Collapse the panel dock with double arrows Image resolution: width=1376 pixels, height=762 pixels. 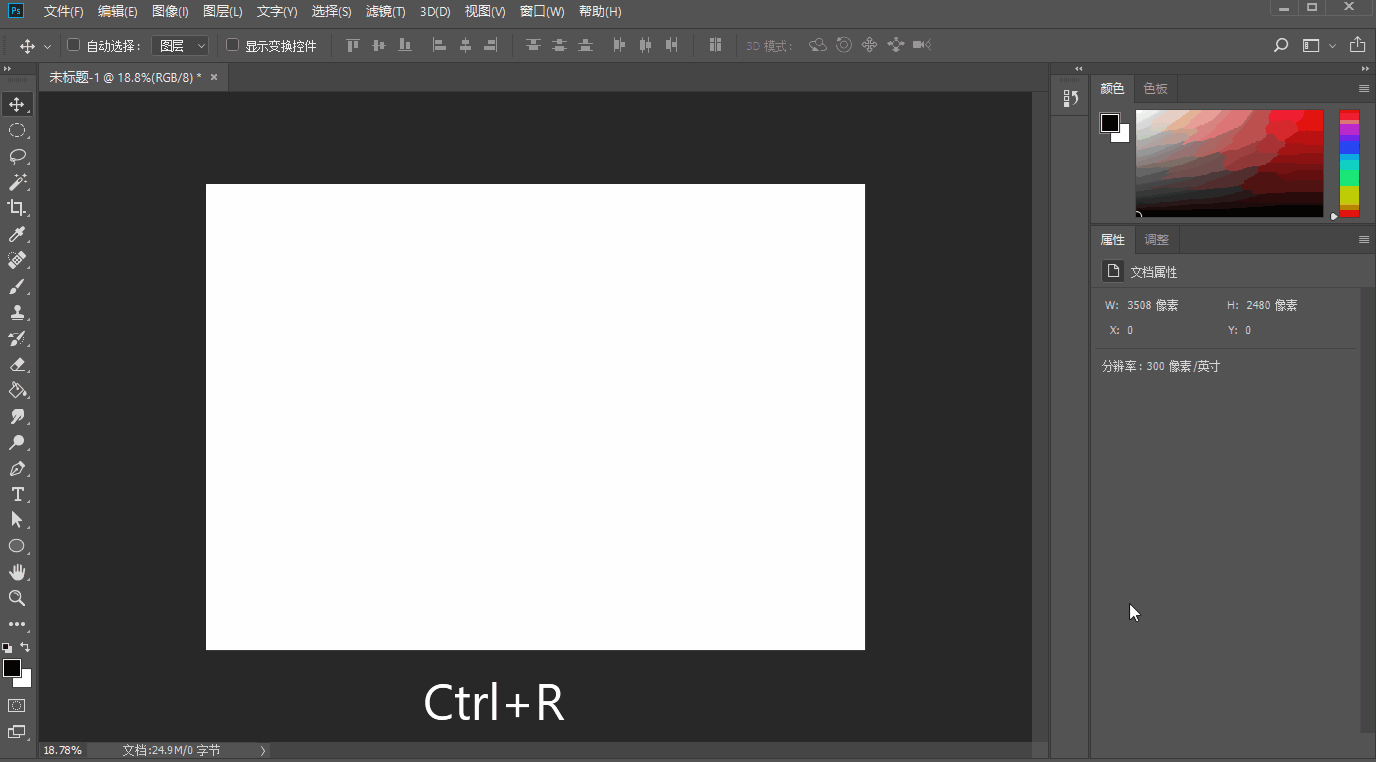click(x=1079, y=68)
